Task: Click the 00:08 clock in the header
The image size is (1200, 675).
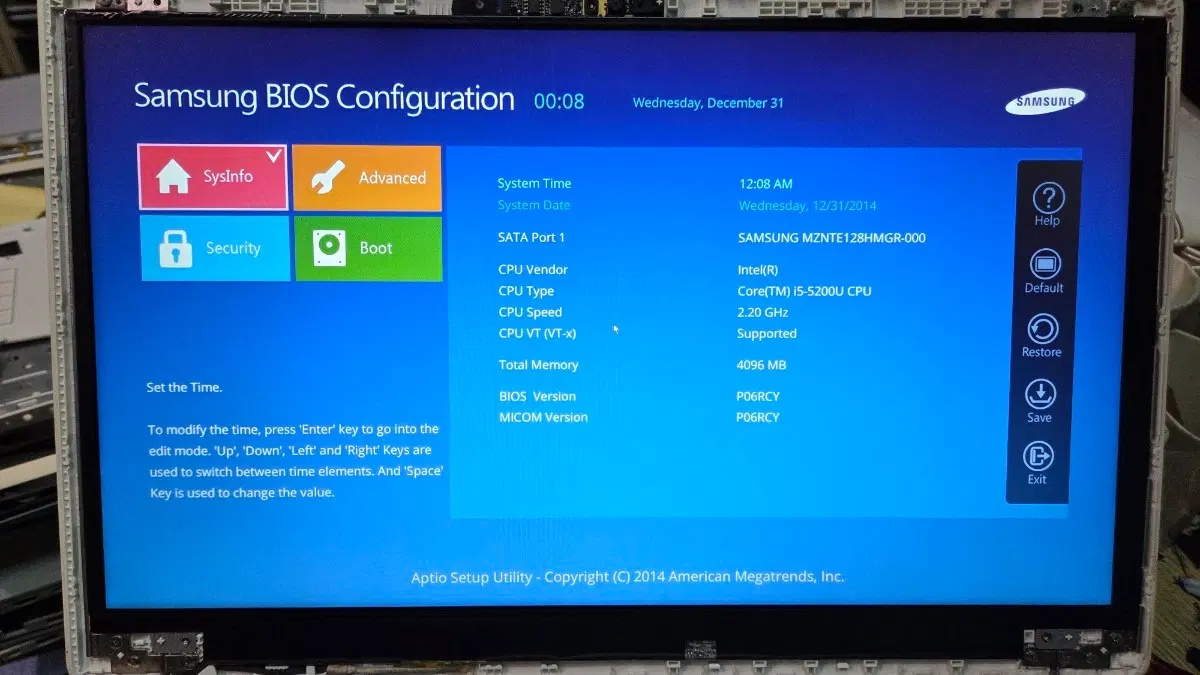Action: tap(559, 101)
